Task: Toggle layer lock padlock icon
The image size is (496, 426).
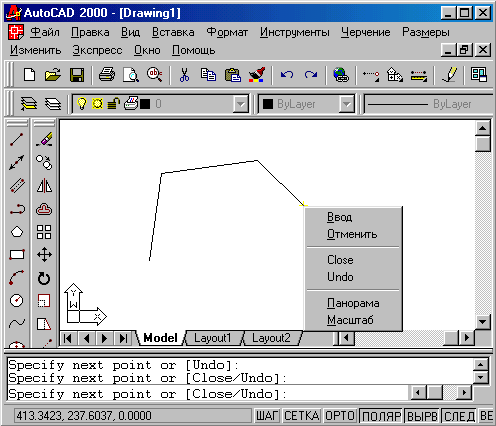Action: pos(113,104)
